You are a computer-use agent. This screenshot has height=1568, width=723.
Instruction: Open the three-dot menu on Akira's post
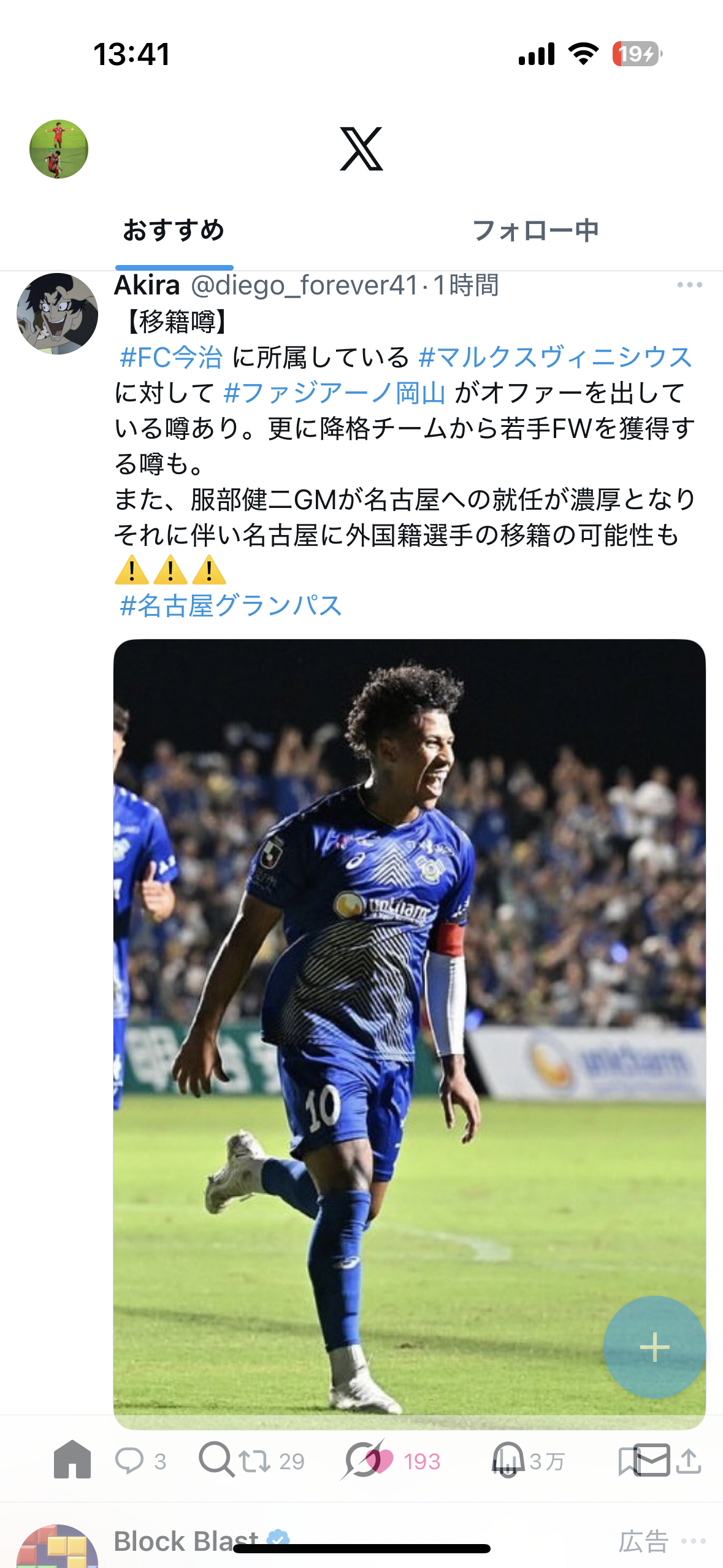point(689,285)
